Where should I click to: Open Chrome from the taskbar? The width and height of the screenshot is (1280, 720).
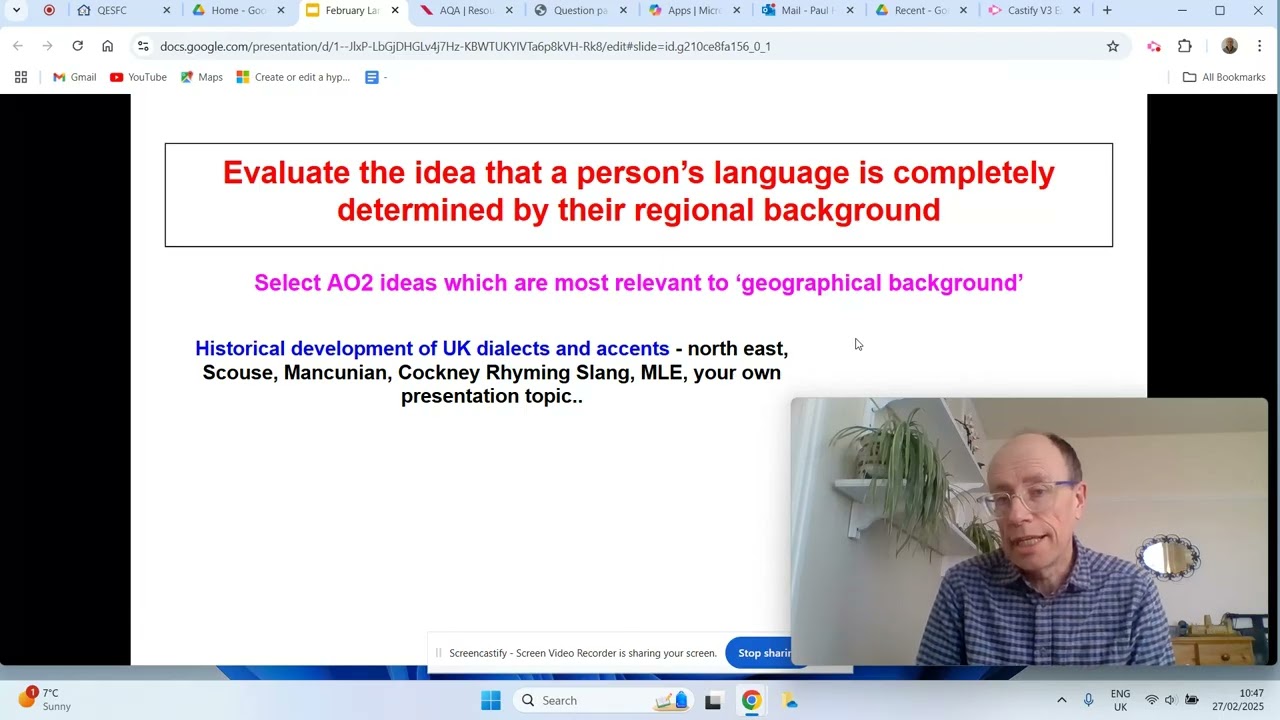[751, 700]
